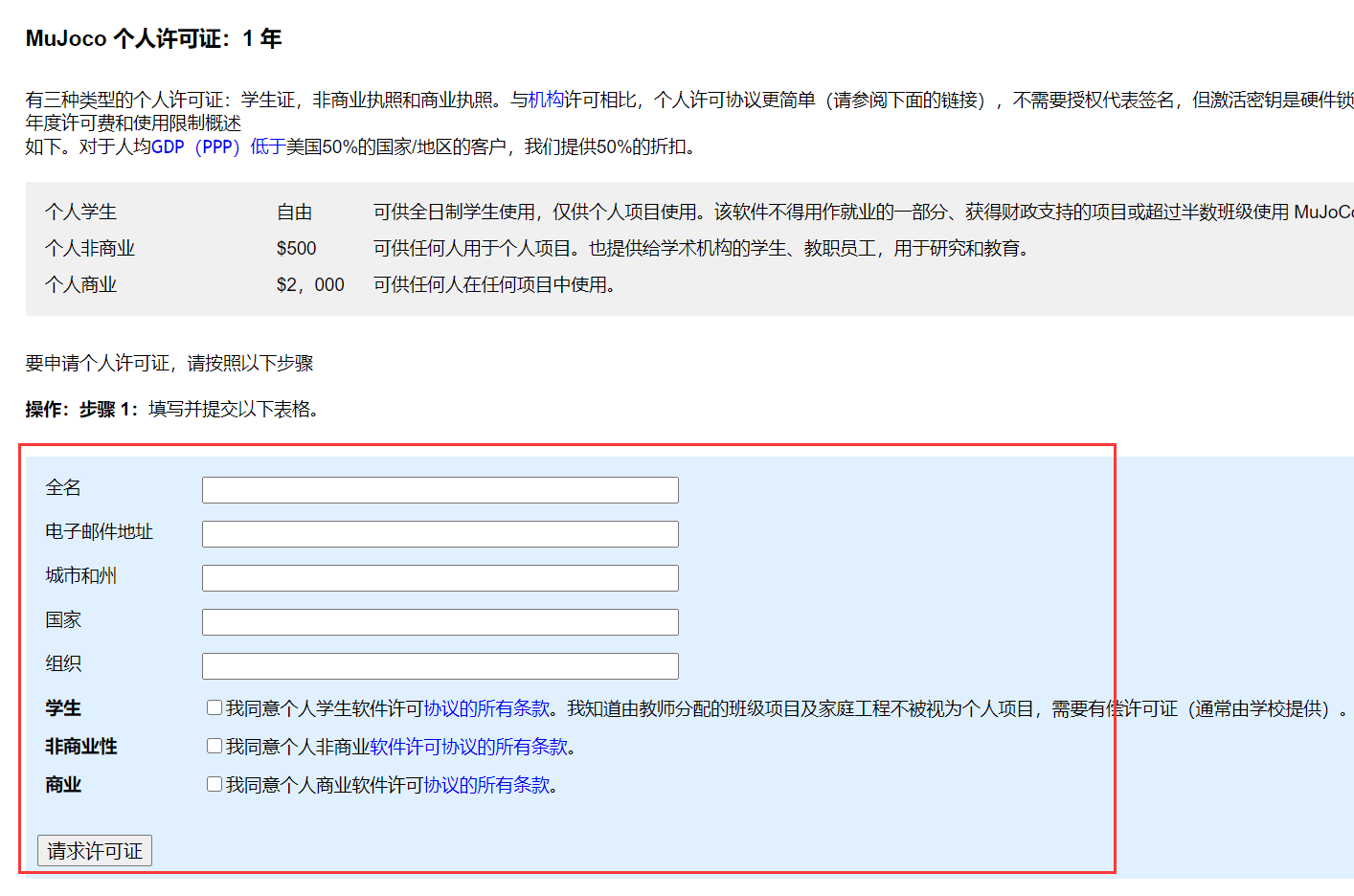Click the 要申请个人许可证 instruction text
The image size is (1354, 896).
coord(169,364)
